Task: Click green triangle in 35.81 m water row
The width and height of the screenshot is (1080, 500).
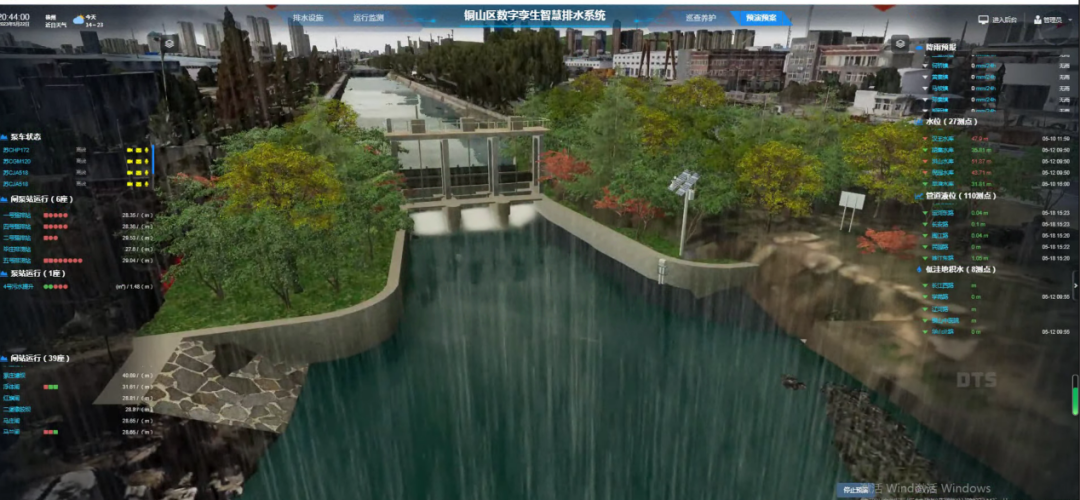Action: (924, 149)
